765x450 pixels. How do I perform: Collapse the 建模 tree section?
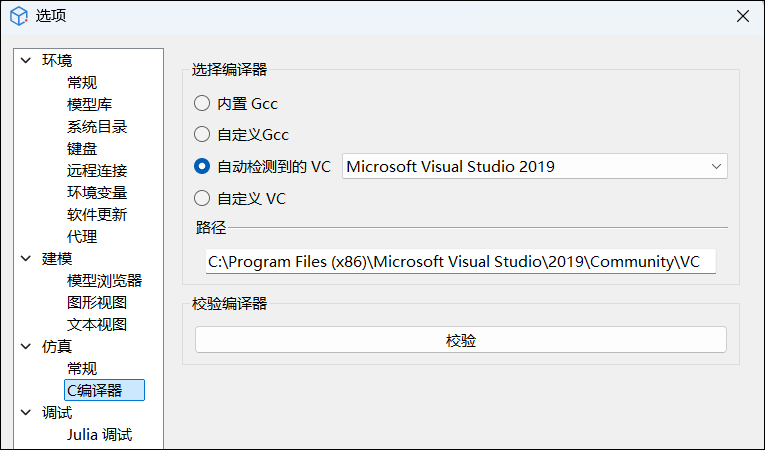coord(26,259)
